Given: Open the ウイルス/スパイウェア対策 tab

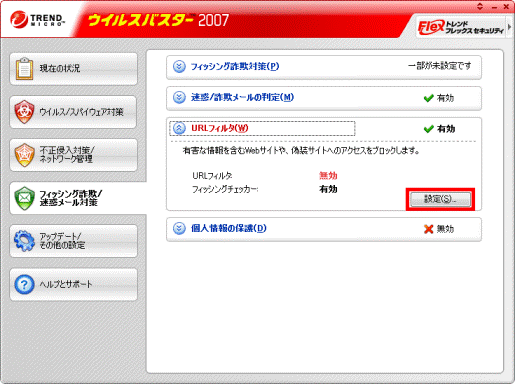Looking at the screenshot, I should [x=73, y=112].
